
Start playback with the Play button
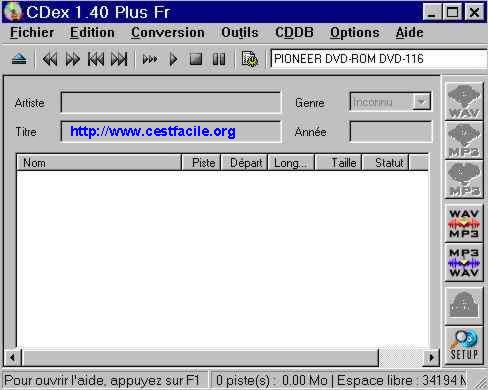(173, 60)
